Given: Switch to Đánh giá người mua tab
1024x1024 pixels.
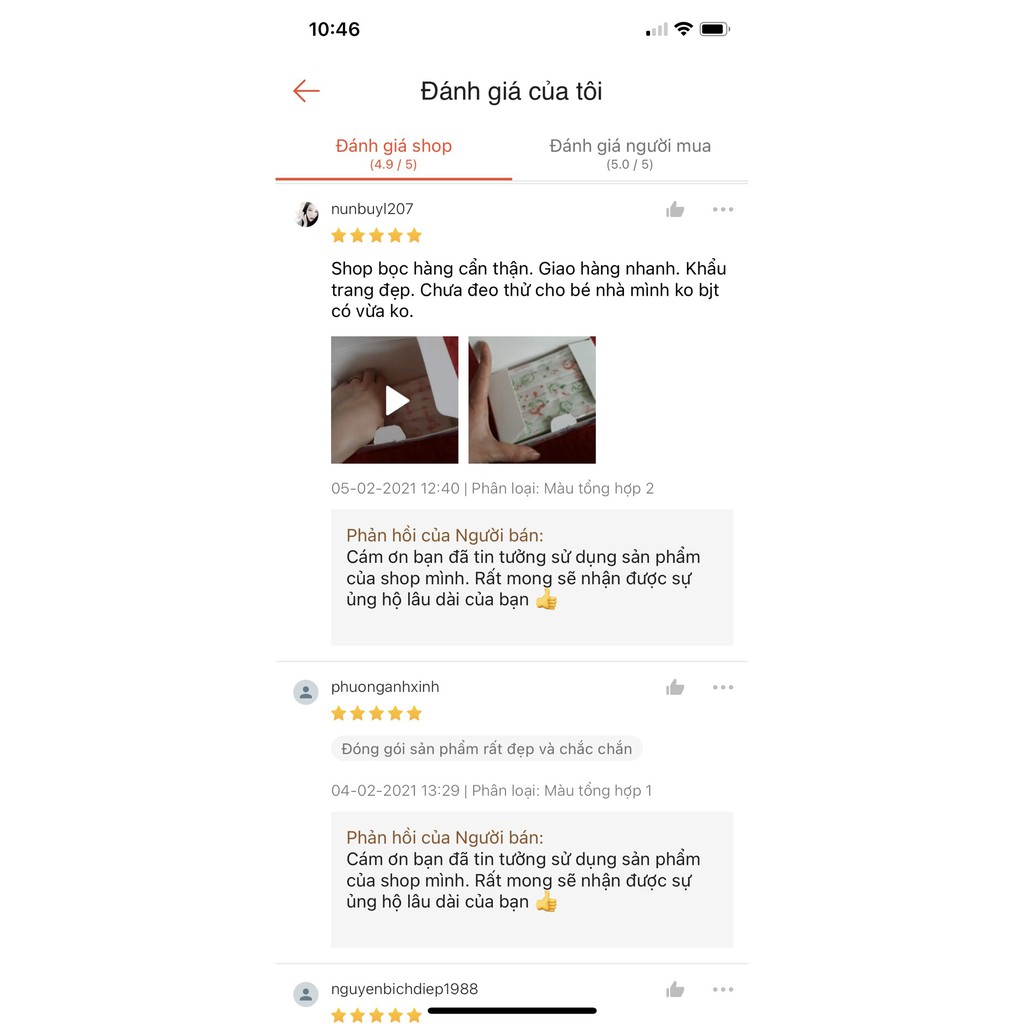Looking at the screenshot, I should 630,154.
